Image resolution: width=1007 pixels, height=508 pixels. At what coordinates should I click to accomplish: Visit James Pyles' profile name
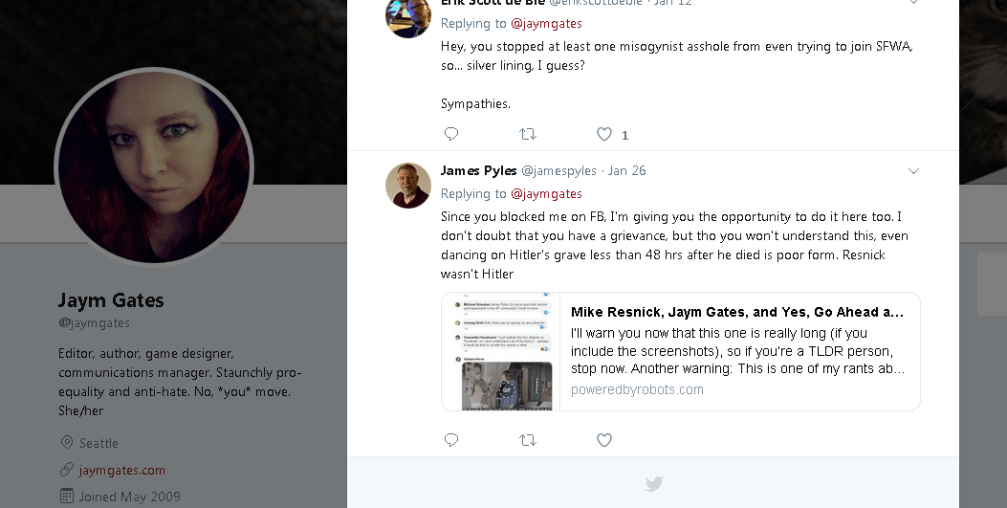pos(478,171)
